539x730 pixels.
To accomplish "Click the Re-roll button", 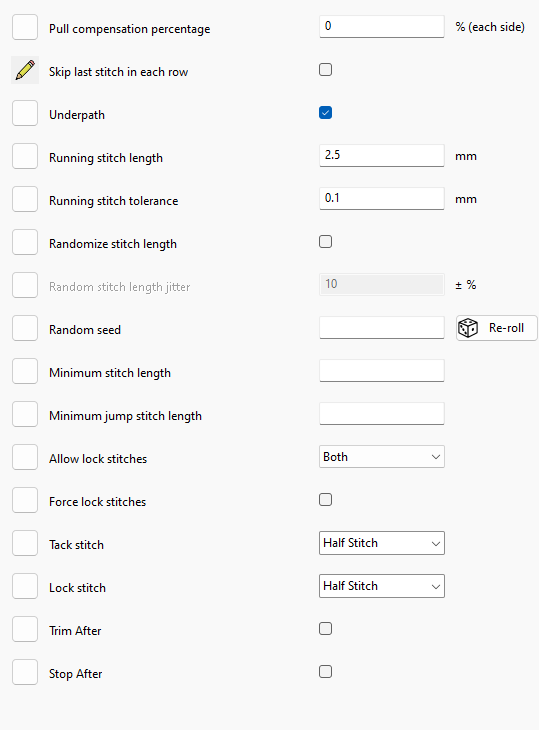I will (x=497, y=328).
